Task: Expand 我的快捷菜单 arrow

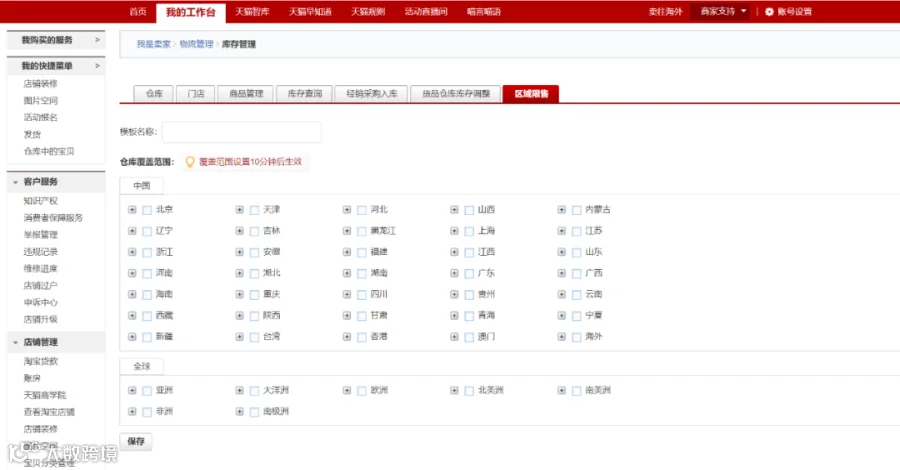Action: click(x=97, y=66)
